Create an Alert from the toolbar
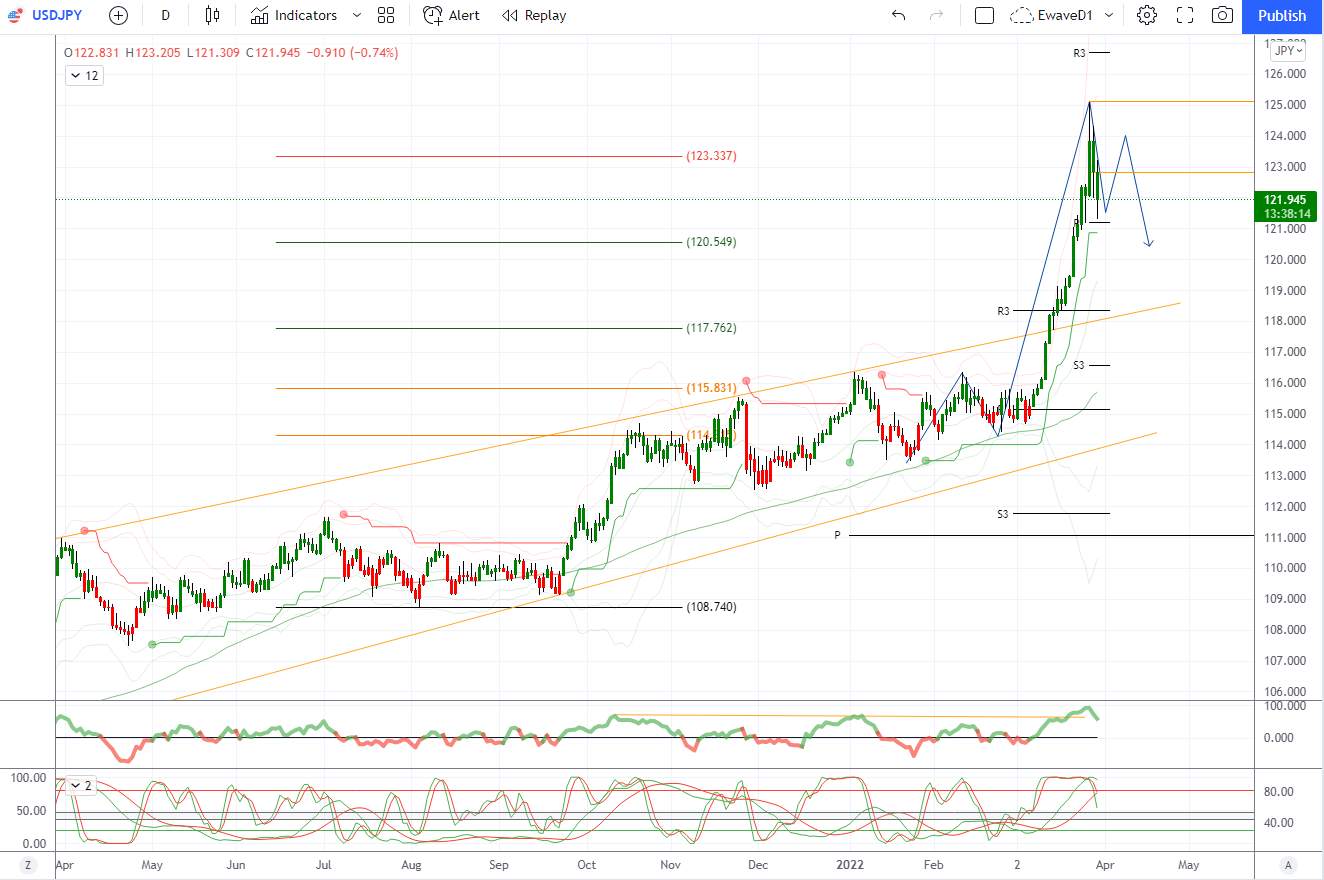The image size is (1324, 880). coord(451,15)
